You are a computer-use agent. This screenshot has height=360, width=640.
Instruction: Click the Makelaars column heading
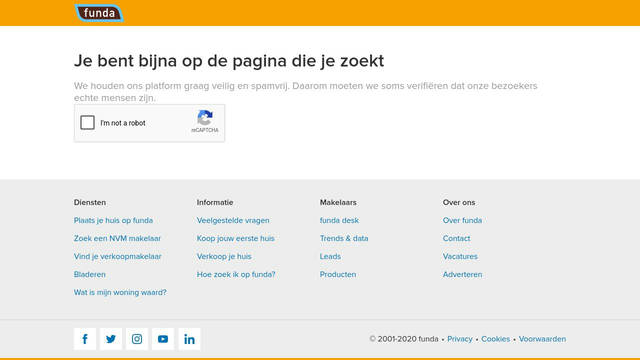pyautogui.click(x=338, y=202)
